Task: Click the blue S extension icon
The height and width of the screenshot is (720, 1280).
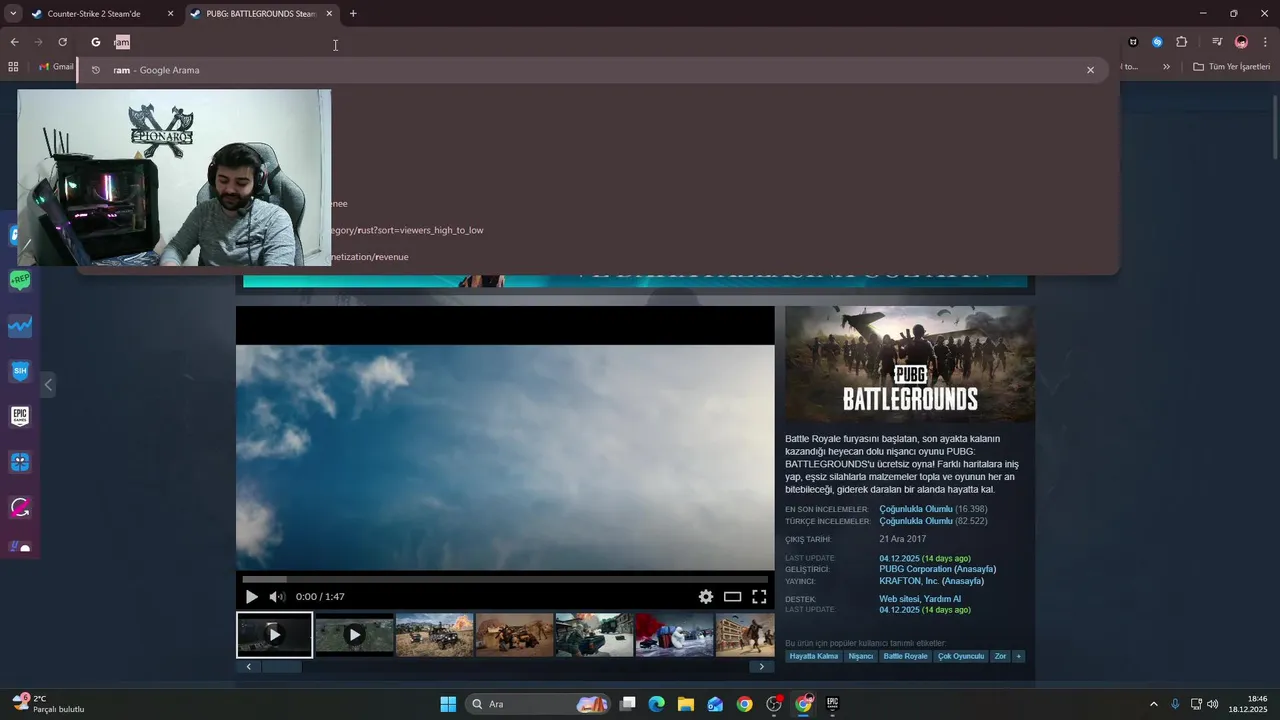Action: (x=1157, y=42)
